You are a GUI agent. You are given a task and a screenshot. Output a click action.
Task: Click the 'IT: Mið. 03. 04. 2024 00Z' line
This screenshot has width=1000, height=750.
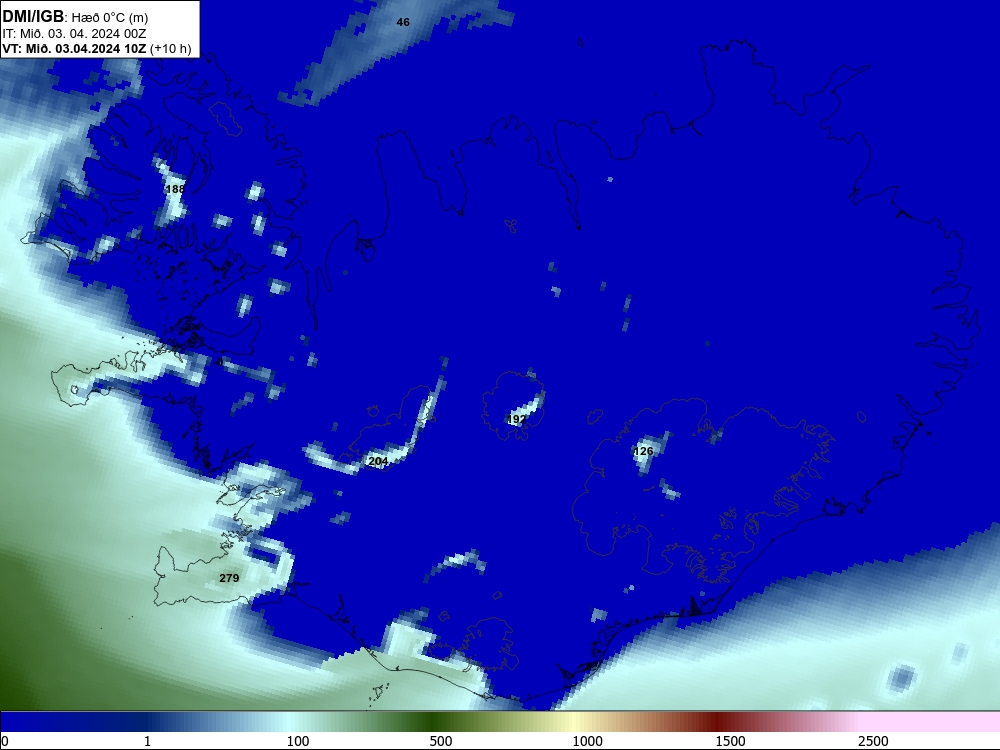[74, 34]
